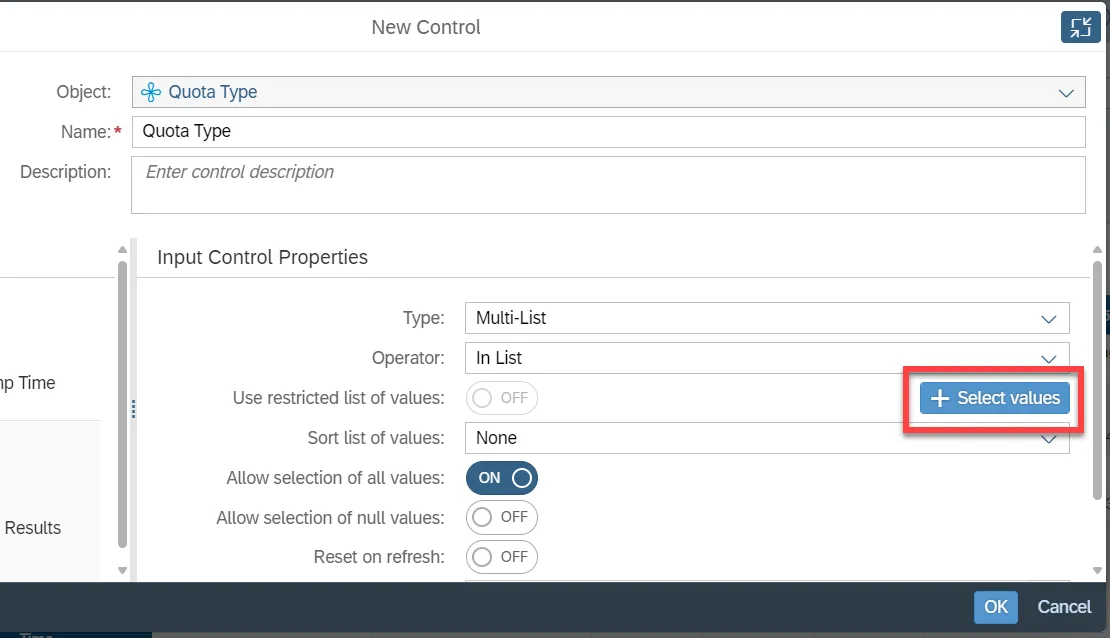Toggle Use restricted list of values
Viewport: 1110px width, 638px height.
501,398
